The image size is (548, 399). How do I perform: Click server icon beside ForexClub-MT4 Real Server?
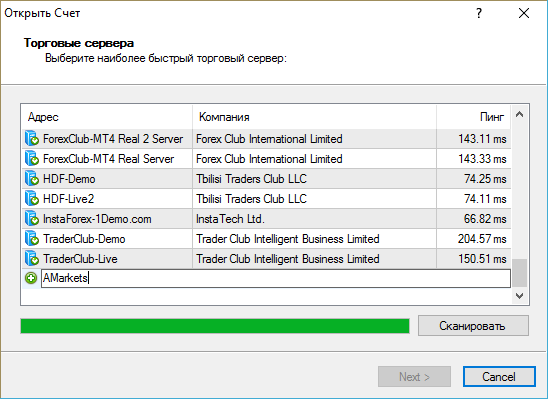tap(31, 159)
